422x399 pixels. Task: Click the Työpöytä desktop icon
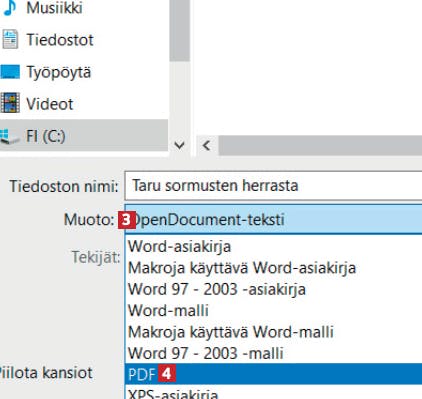10,72
